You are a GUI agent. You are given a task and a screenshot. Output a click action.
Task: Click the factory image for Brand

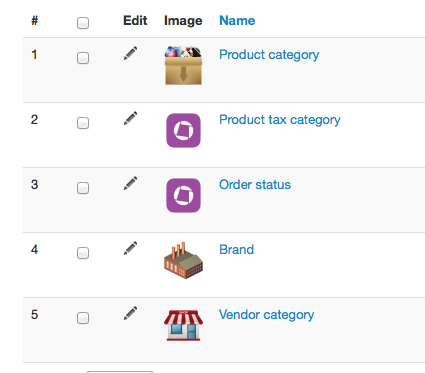point(183,260)
